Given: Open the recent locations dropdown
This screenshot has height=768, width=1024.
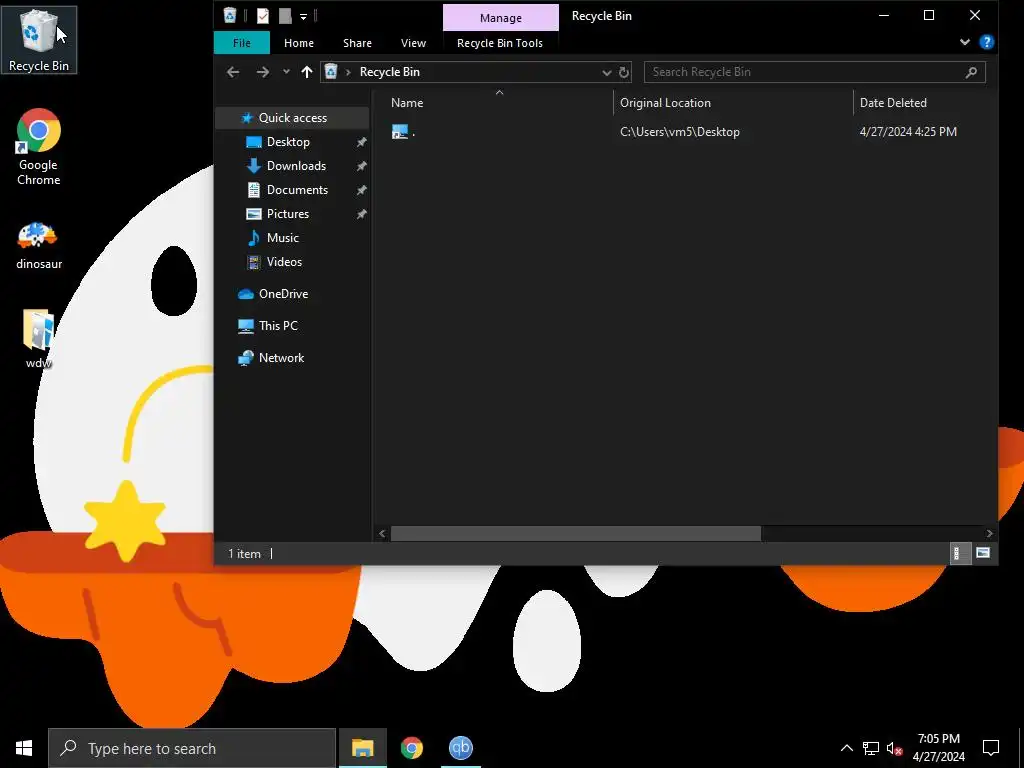Looking at the screenshot, I should tap(286, 72).
